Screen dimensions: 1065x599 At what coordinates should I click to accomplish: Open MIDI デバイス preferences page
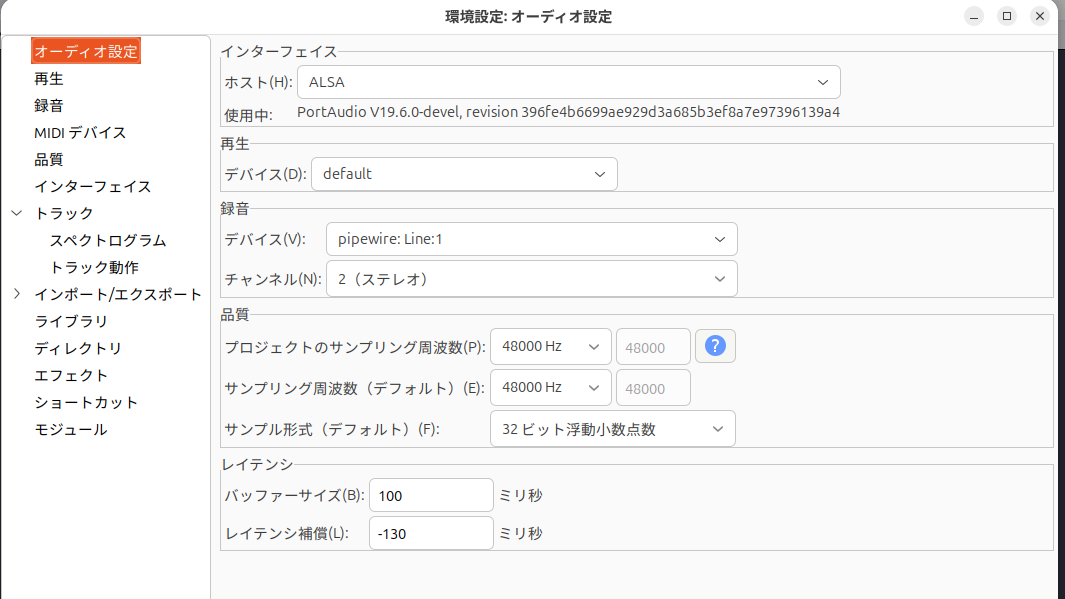coord(80,132)
